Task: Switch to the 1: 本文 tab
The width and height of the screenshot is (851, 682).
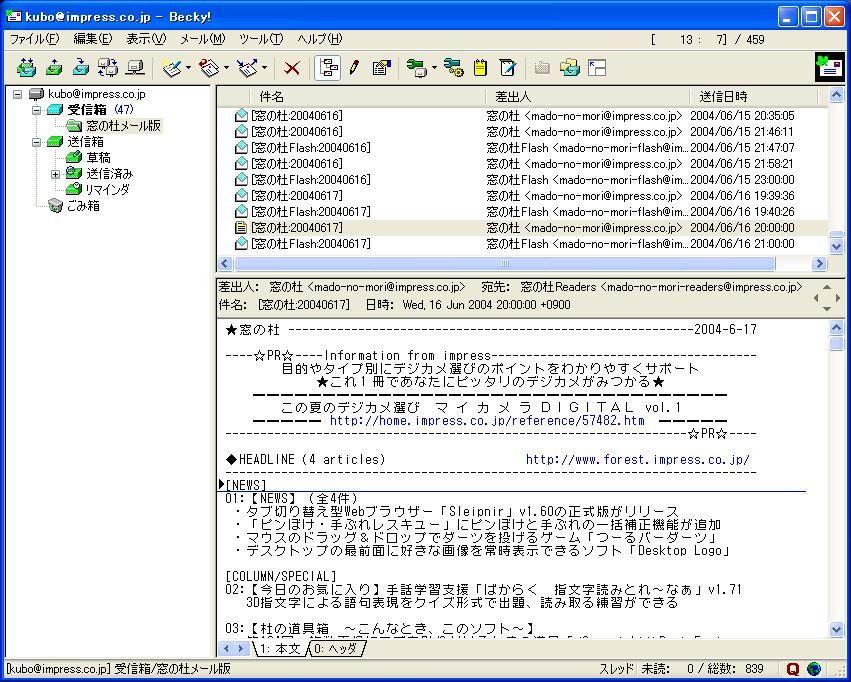Action: point(279,648)
